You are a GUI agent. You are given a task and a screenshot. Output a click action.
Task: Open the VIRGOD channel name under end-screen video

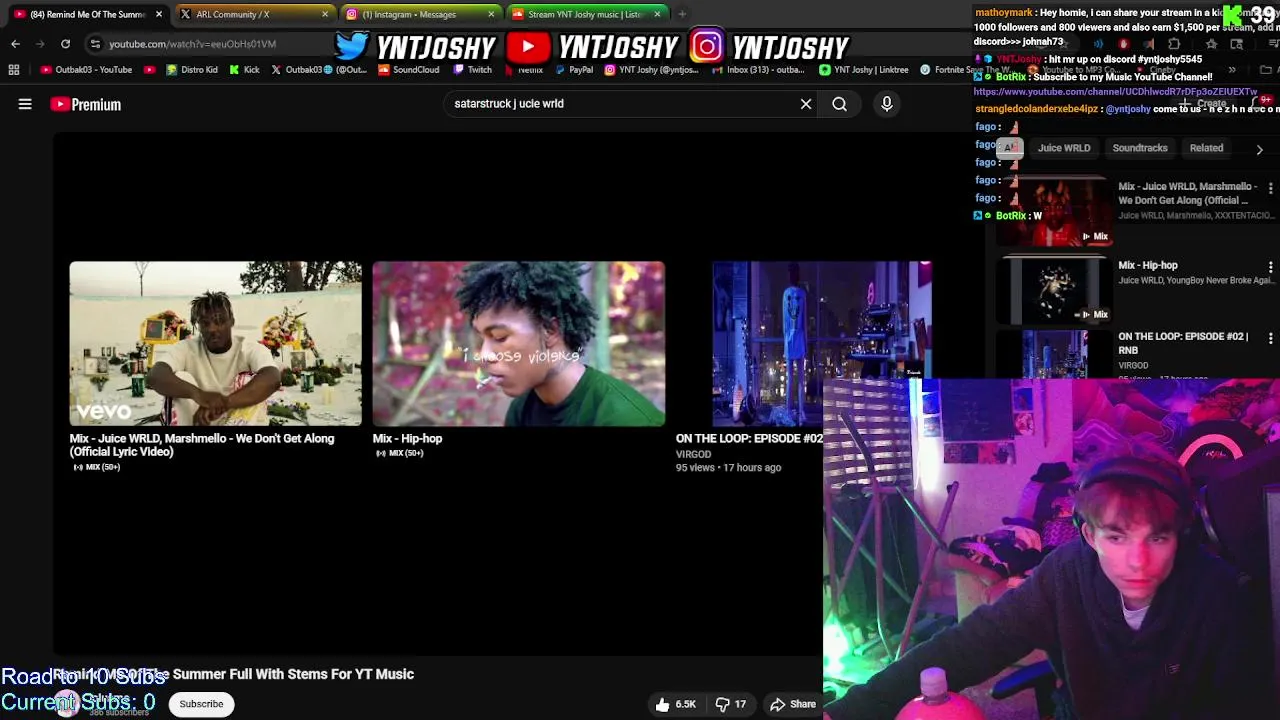tap(693, 454)
